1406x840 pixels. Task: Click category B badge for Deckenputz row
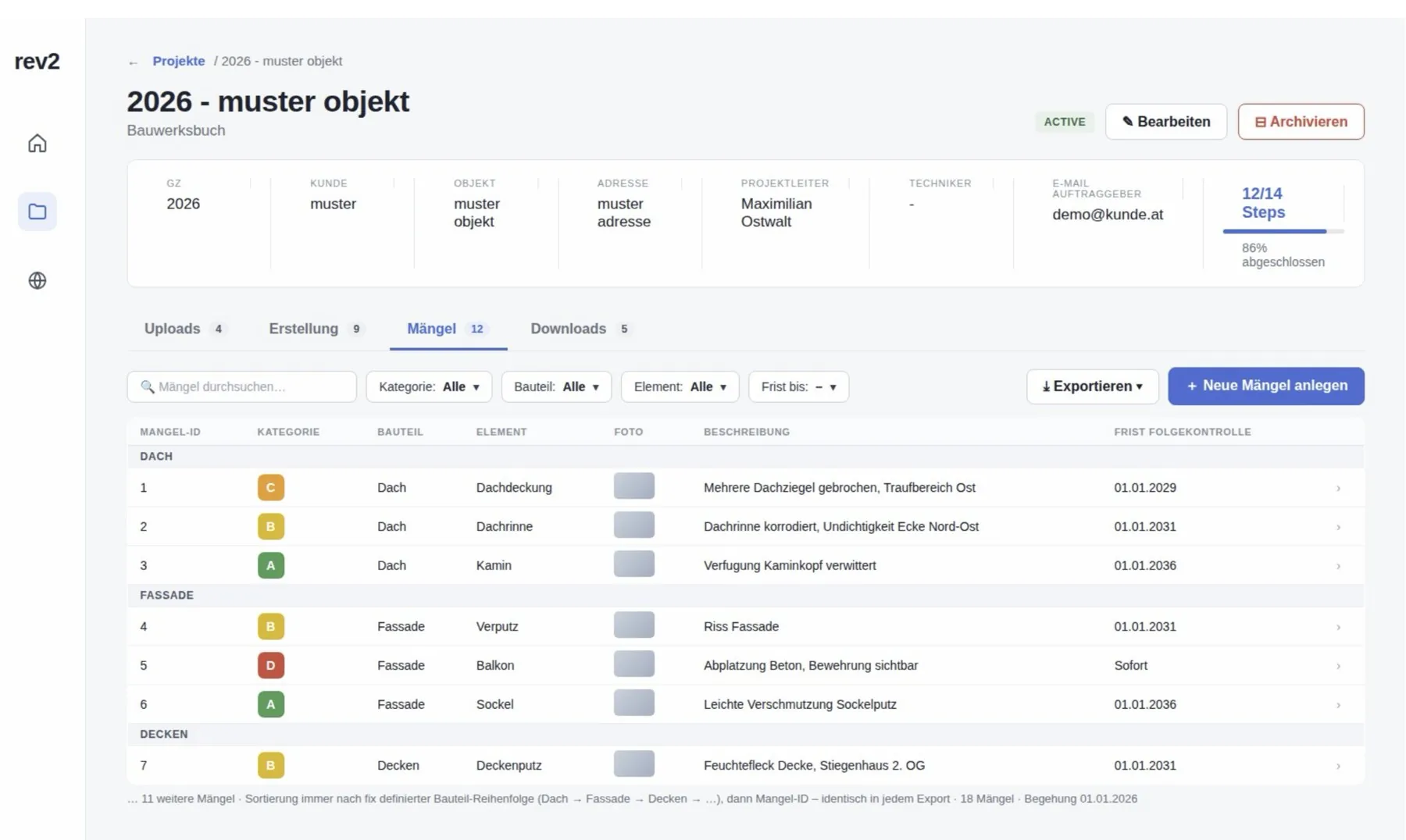point(271,766)
